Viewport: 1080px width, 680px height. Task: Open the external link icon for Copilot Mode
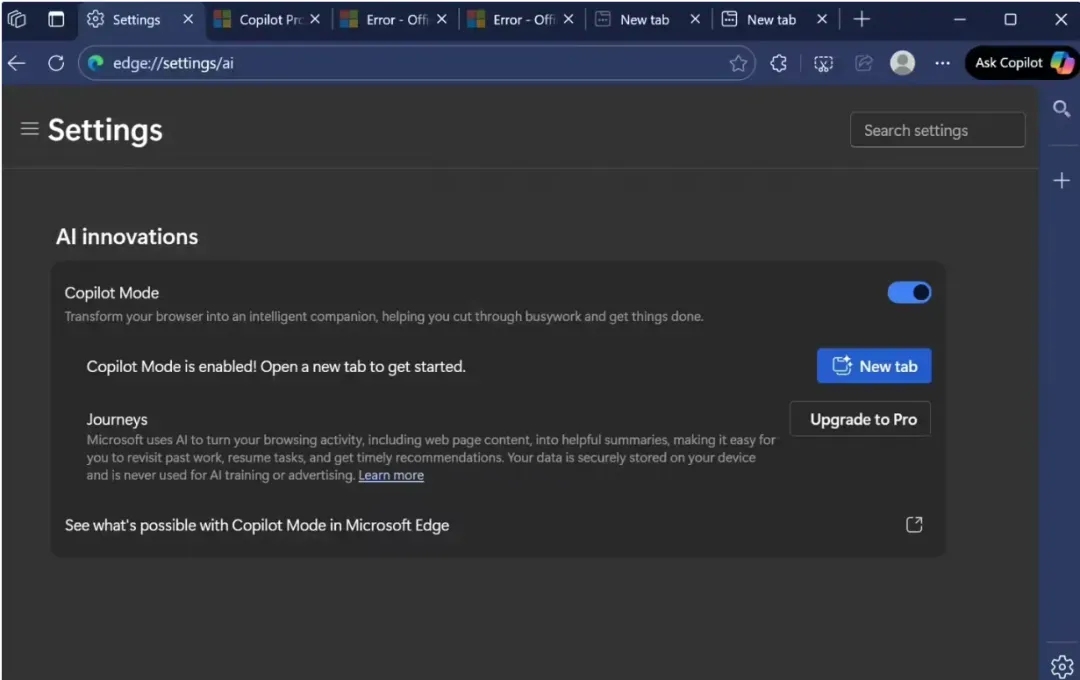tap(914, 525)
